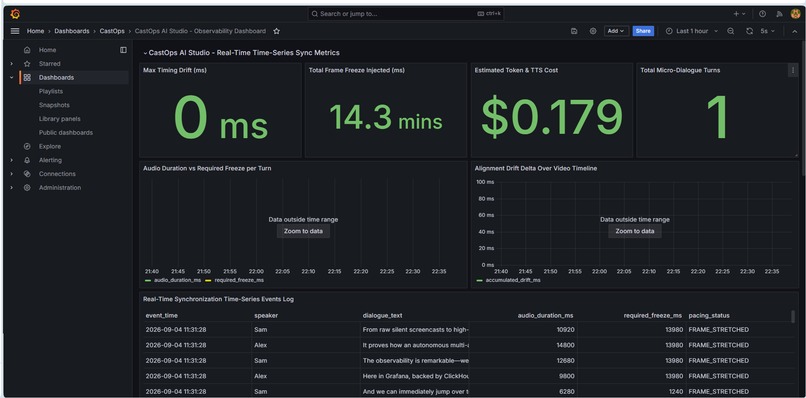Expand the Starred section arrow
Screen dimensions: 806x398
click(11, 64)
